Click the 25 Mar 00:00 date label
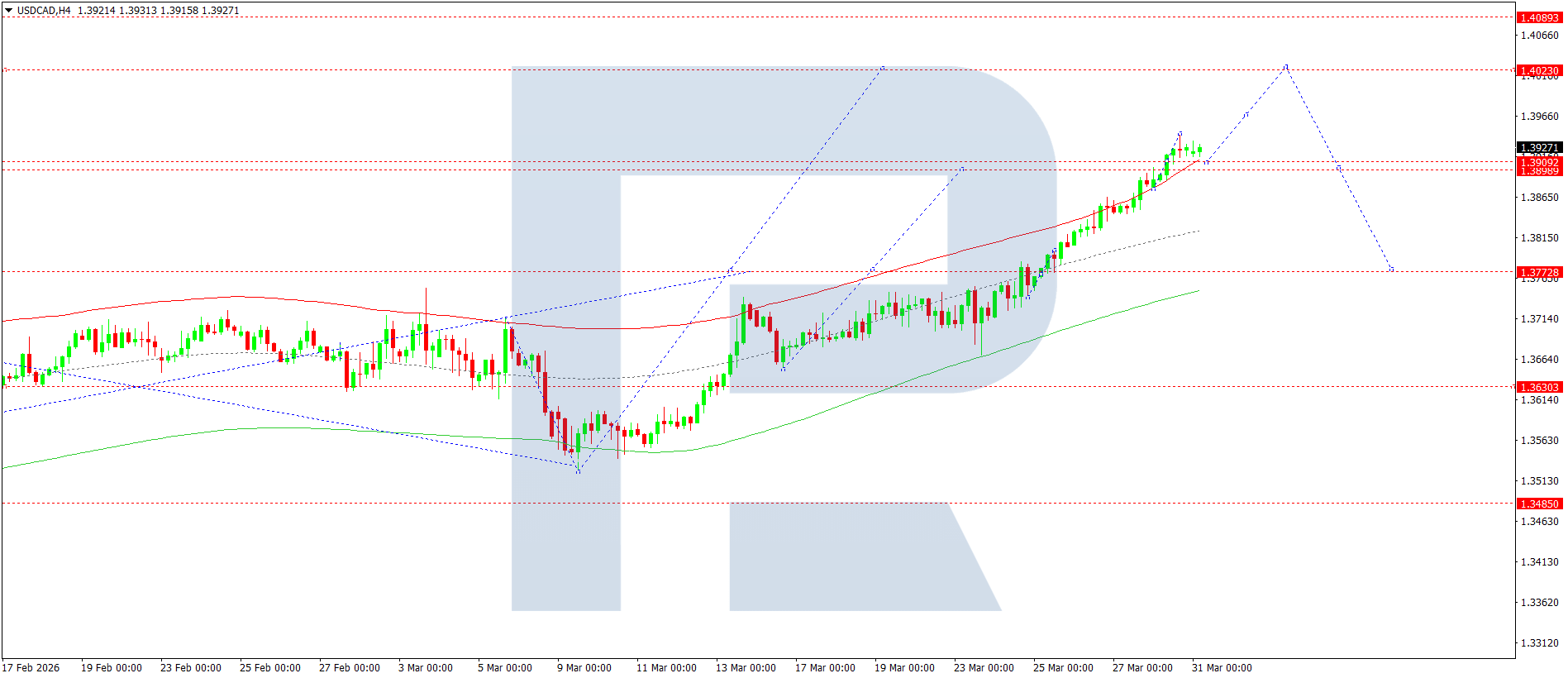The width and height of the screenshot is (1568, 678). pyautogui.click(x=1062, y=667)
